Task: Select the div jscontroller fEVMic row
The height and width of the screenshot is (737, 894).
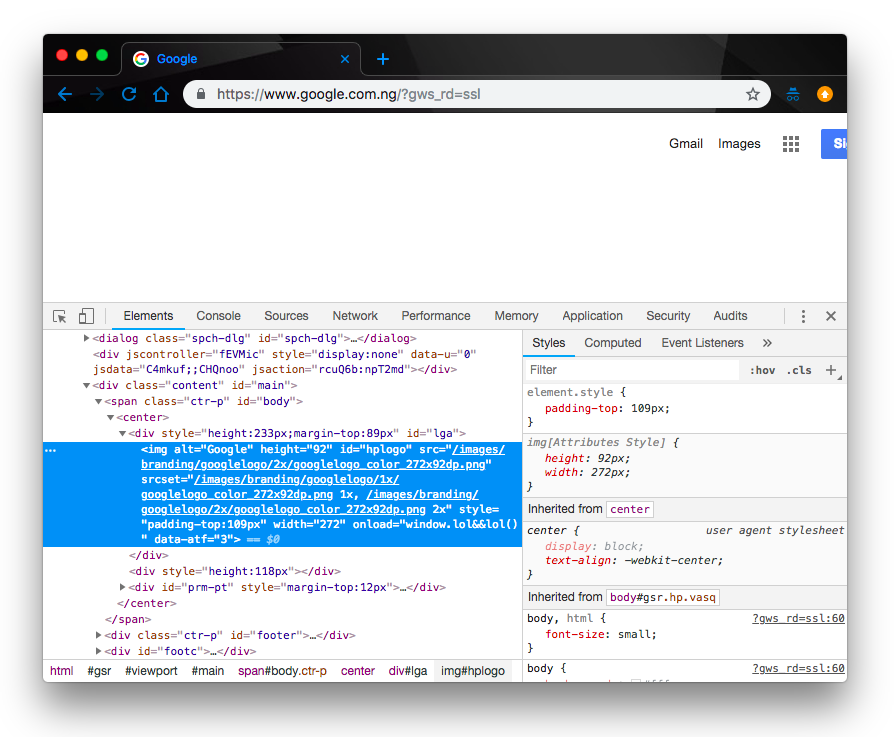Action: click(283, 361)
